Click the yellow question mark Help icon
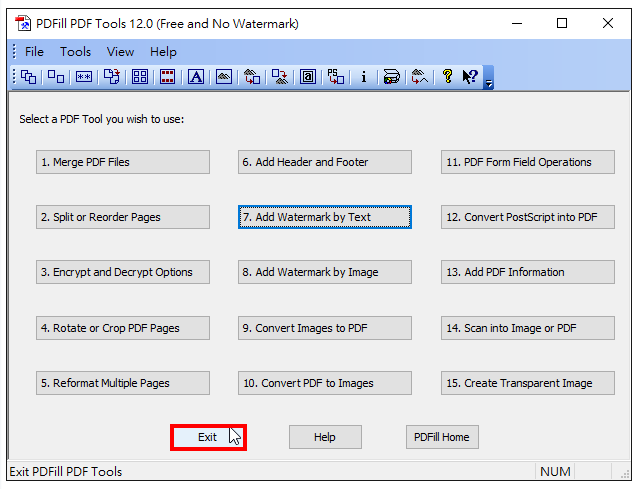This screenshot has width=641, height=489. coord(448,76)
